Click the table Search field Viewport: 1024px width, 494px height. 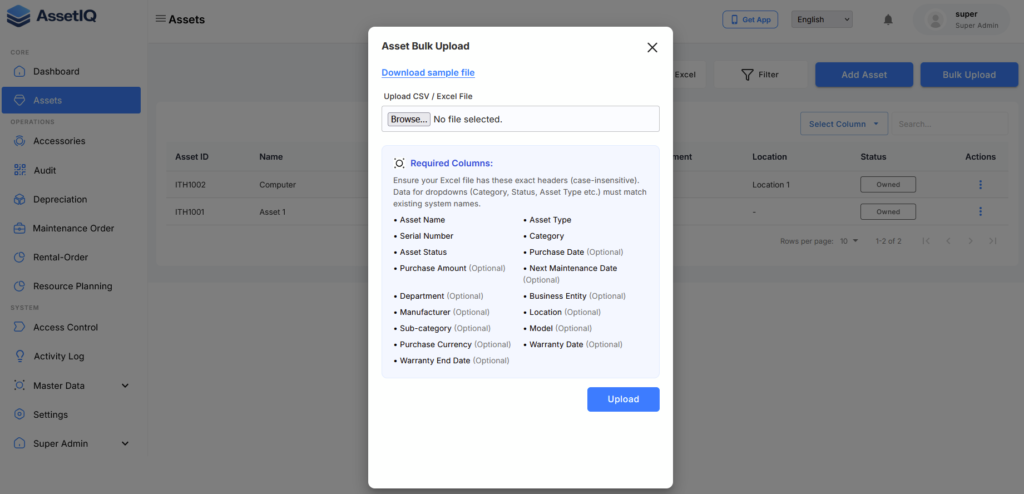[x=950, y=124]
